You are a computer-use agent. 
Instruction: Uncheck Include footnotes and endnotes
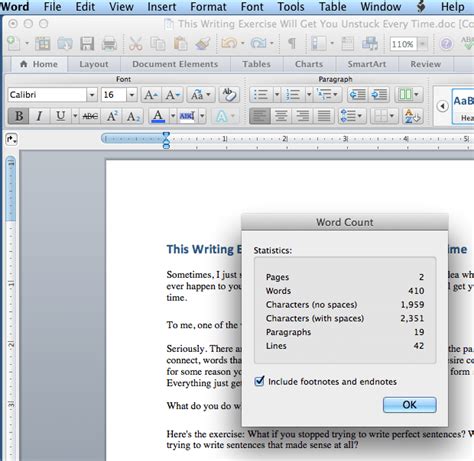(259, 381)
